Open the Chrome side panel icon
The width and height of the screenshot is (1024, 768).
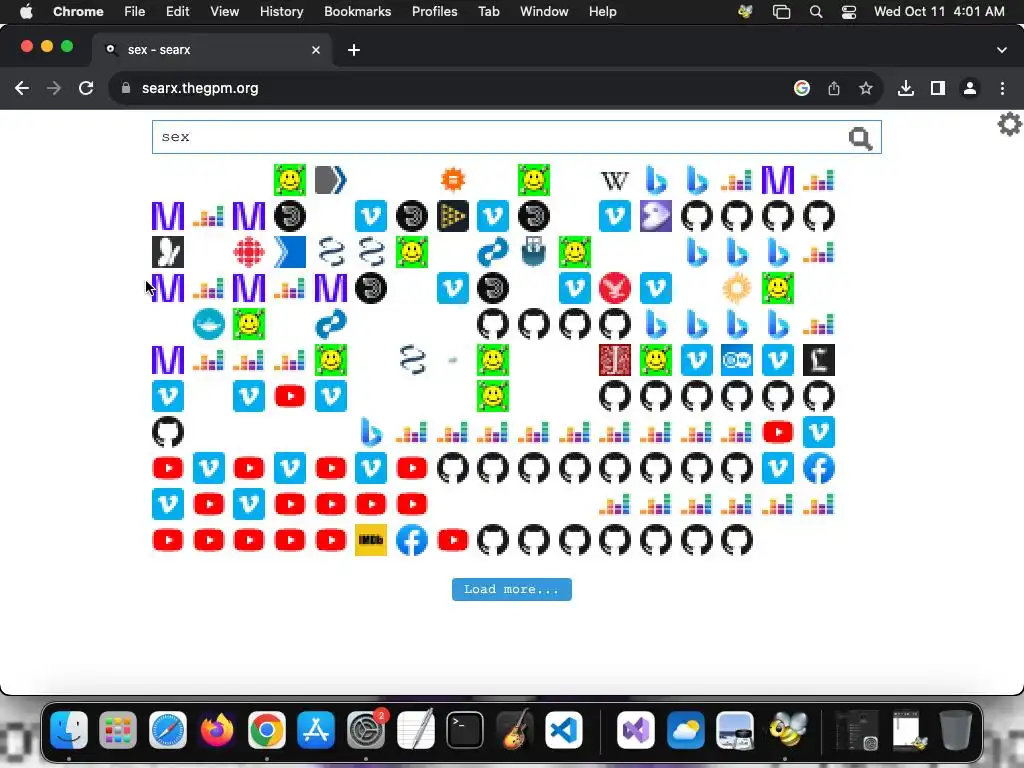point(937,88)
